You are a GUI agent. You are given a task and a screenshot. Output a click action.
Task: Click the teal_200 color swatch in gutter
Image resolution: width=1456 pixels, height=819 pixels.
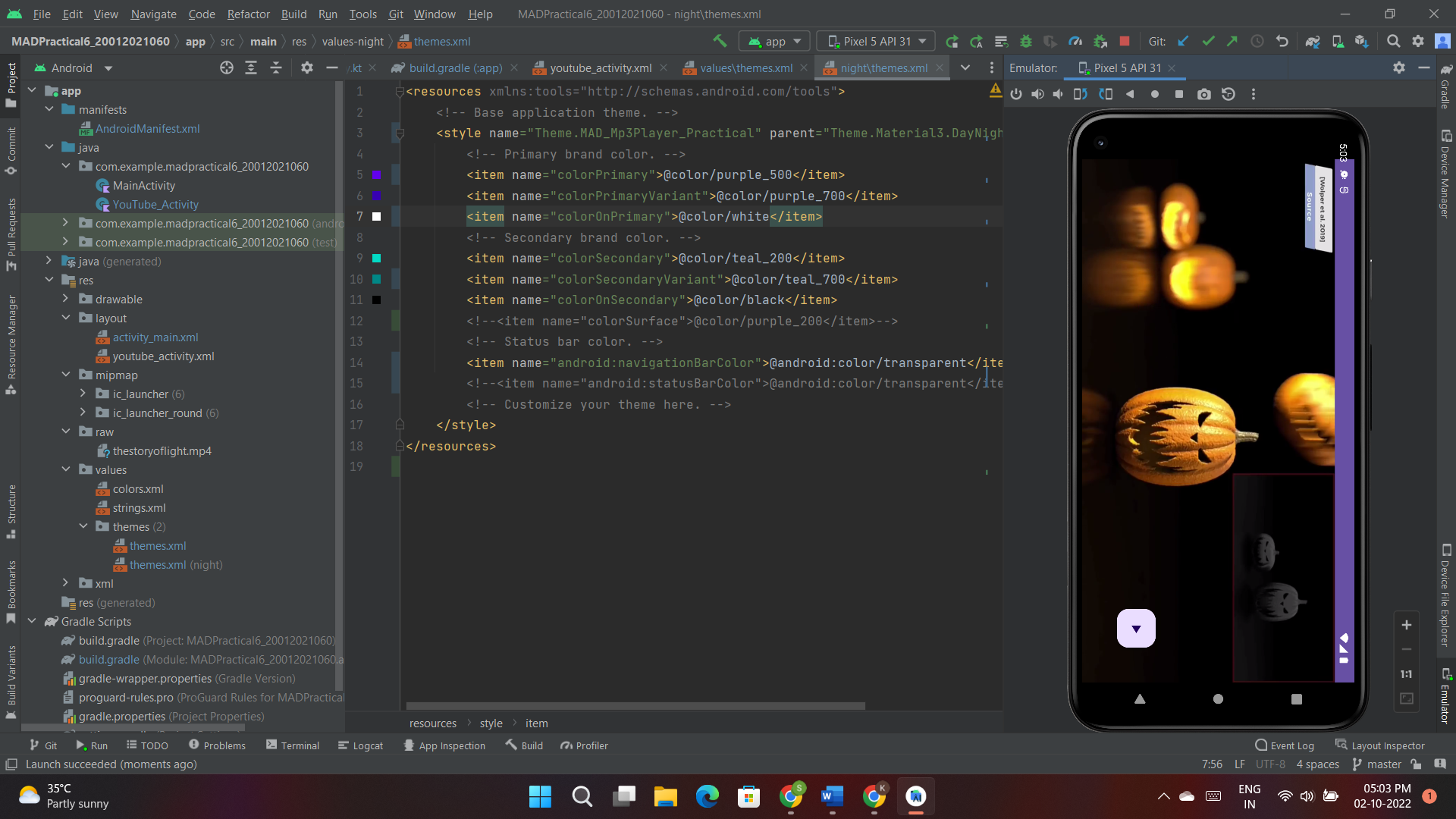tap(376, 259)
